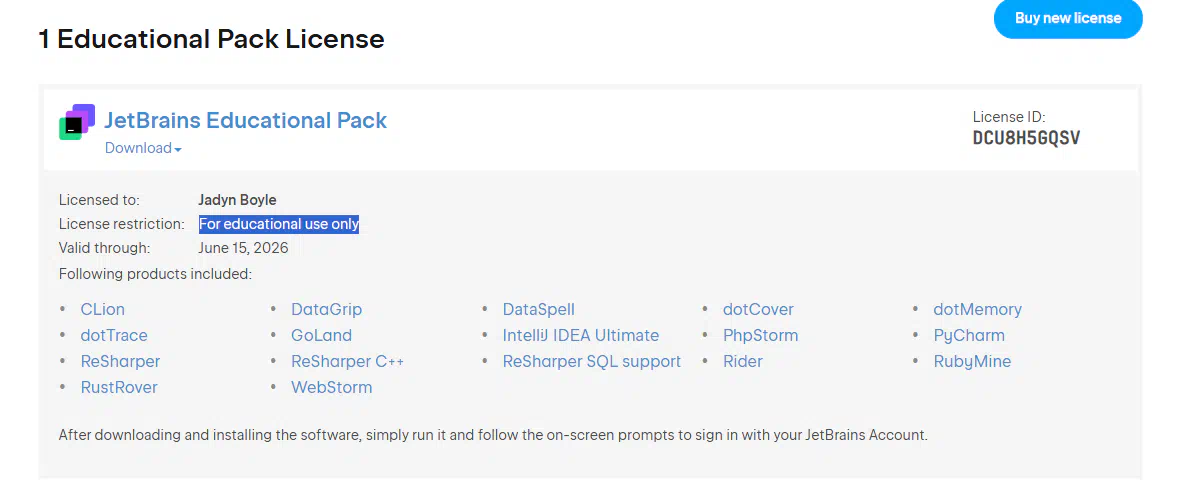The image size is (1192, 491).
Task: Open the dotTrace product link
Action: tap(114, 335)
